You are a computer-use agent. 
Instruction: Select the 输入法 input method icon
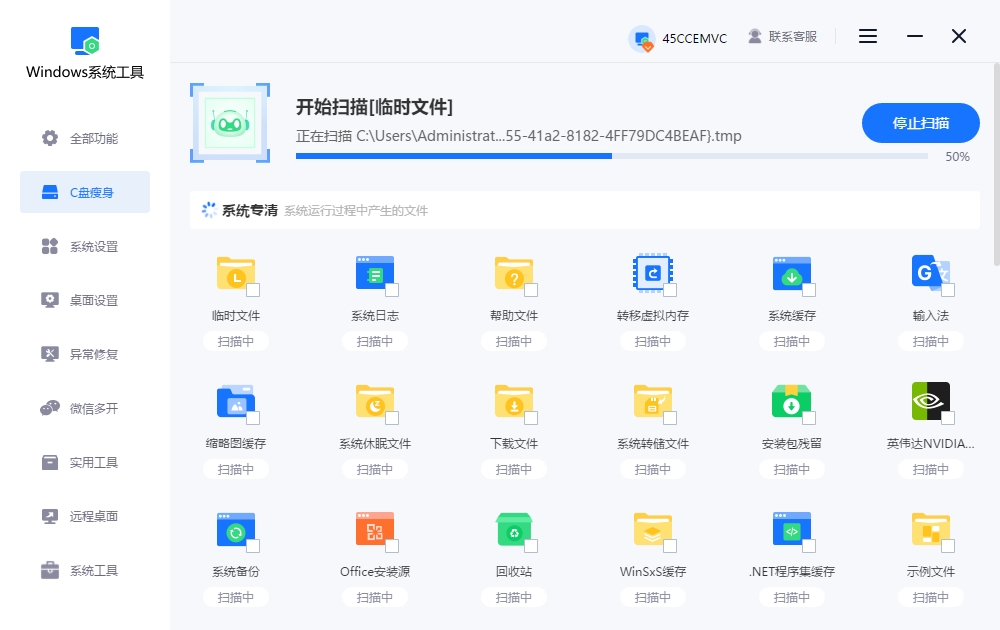pyautogui.click(x=930, y=274)
